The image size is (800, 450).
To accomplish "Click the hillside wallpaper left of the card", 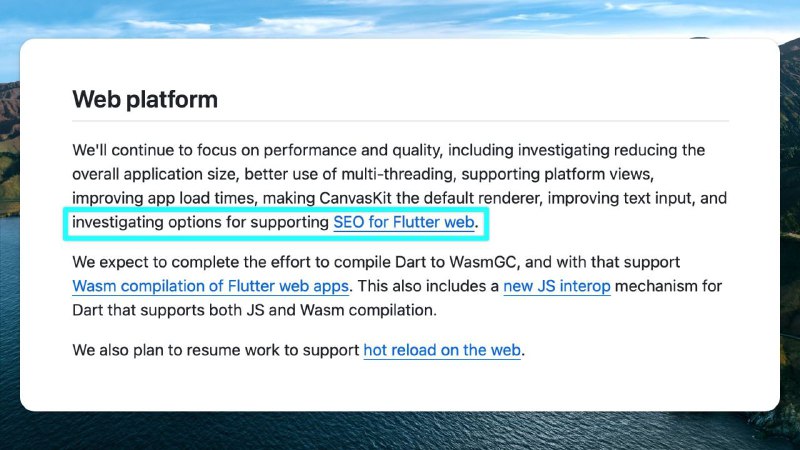I will tap(9, 148).
